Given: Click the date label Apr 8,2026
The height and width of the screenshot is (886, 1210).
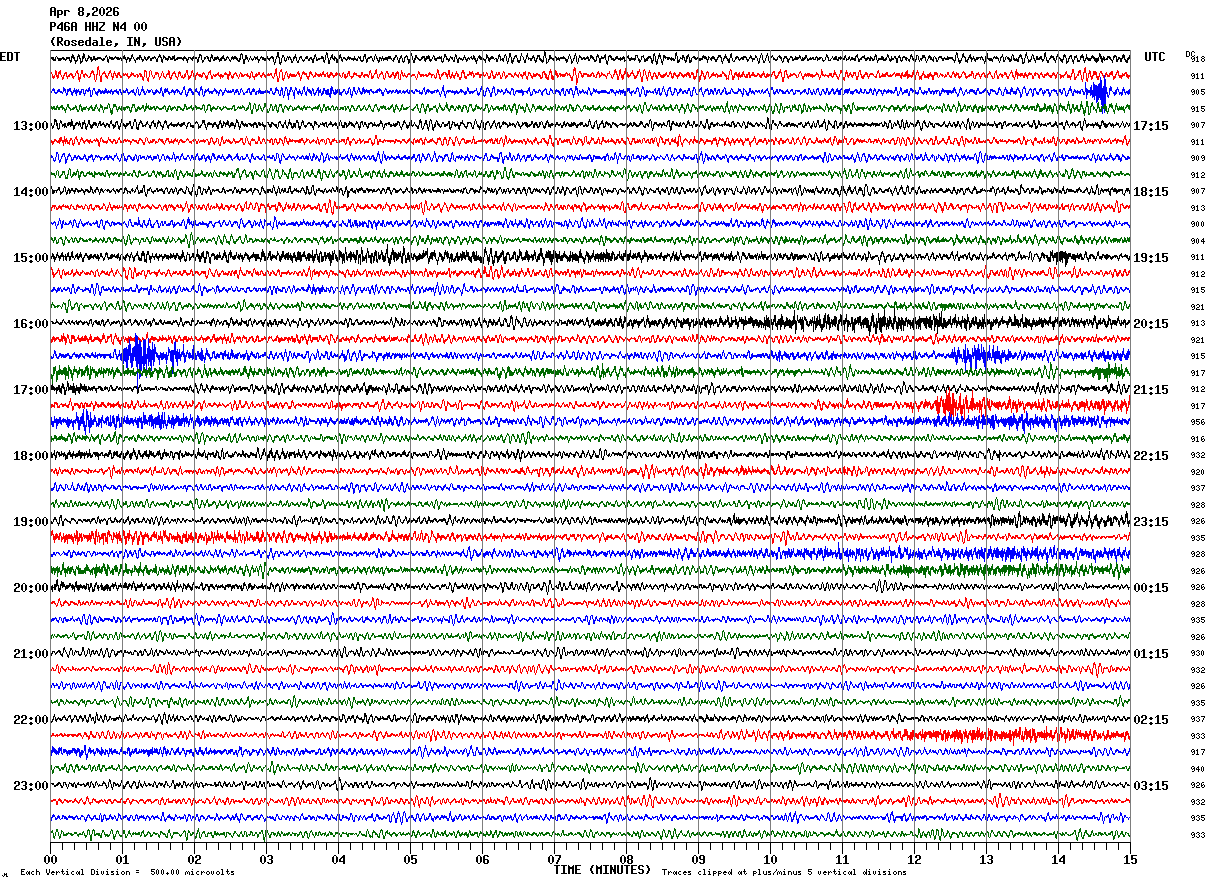Looking at the screenshot, I should tap(84, 12).
